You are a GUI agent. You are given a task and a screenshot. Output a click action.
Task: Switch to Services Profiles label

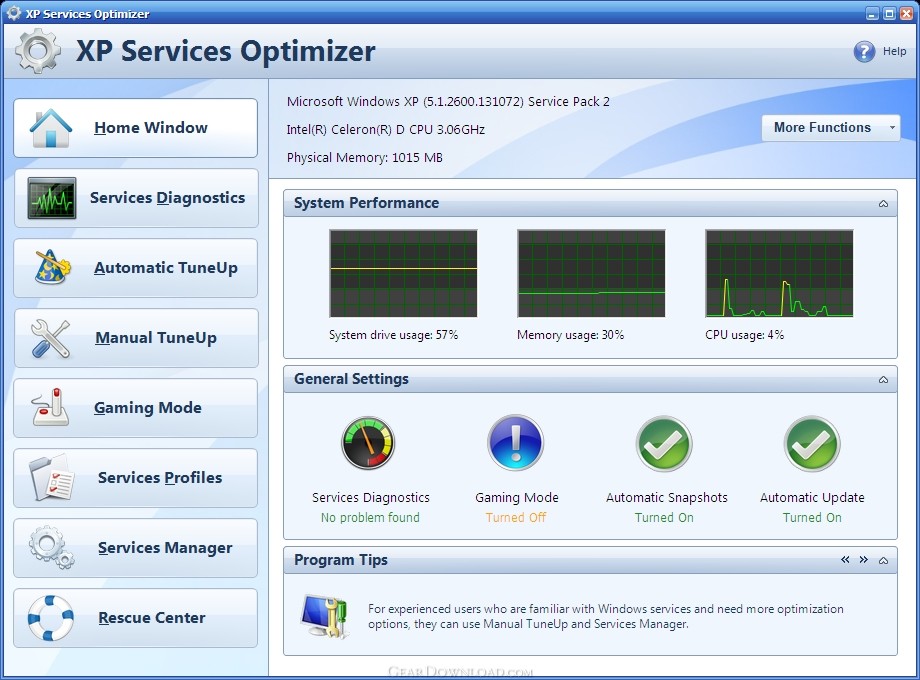[160, 478]
